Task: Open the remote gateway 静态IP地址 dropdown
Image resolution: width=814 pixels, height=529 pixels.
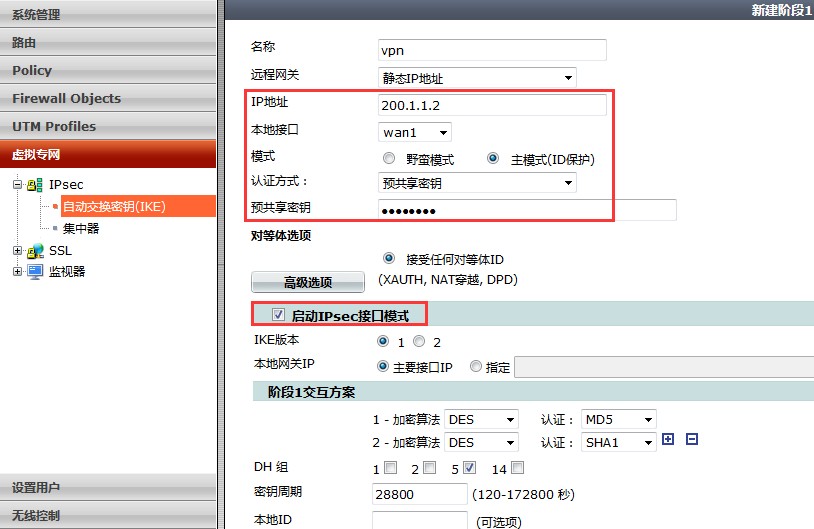Action: point(478,77)
